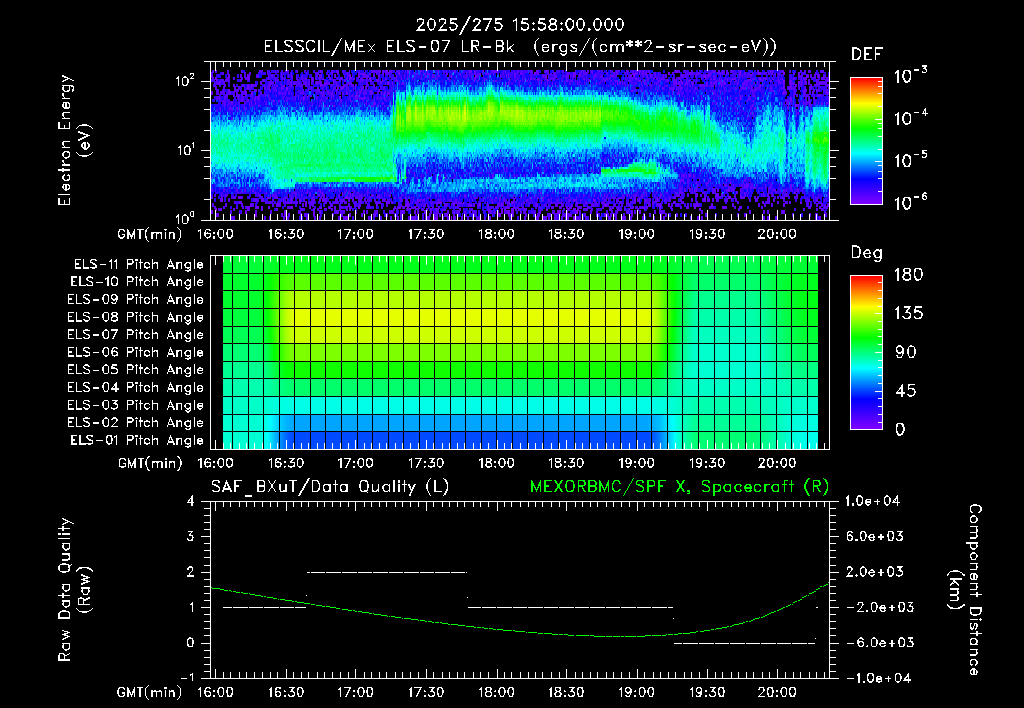Click the Raw Data Quality axis label
This screenshot has width=1024, height=708.
click(74, 590)
